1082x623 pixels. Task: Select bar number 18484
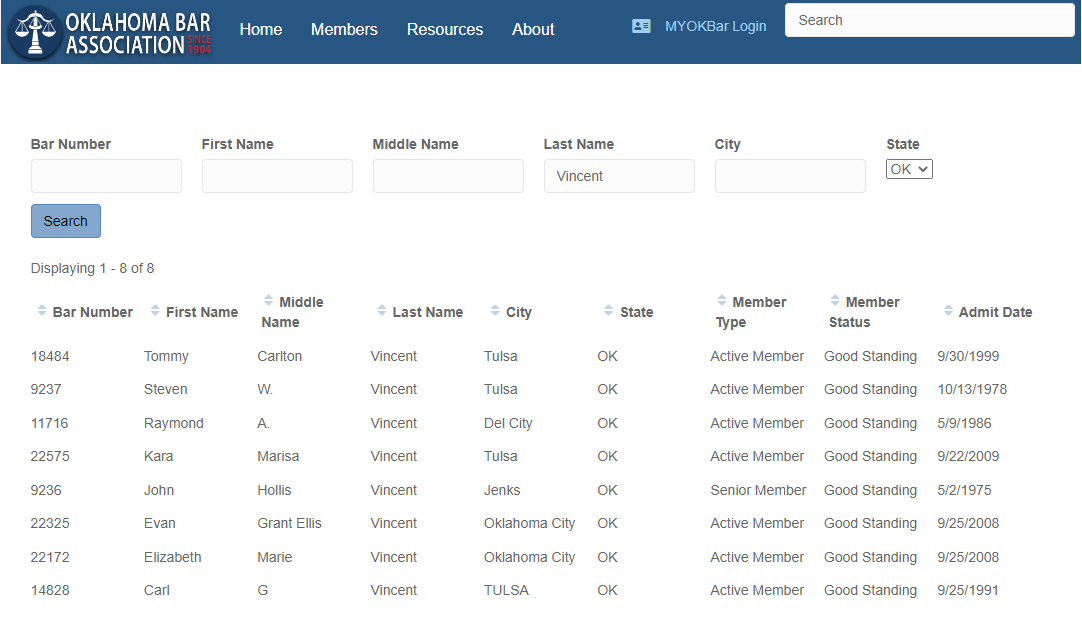(50, 356)
